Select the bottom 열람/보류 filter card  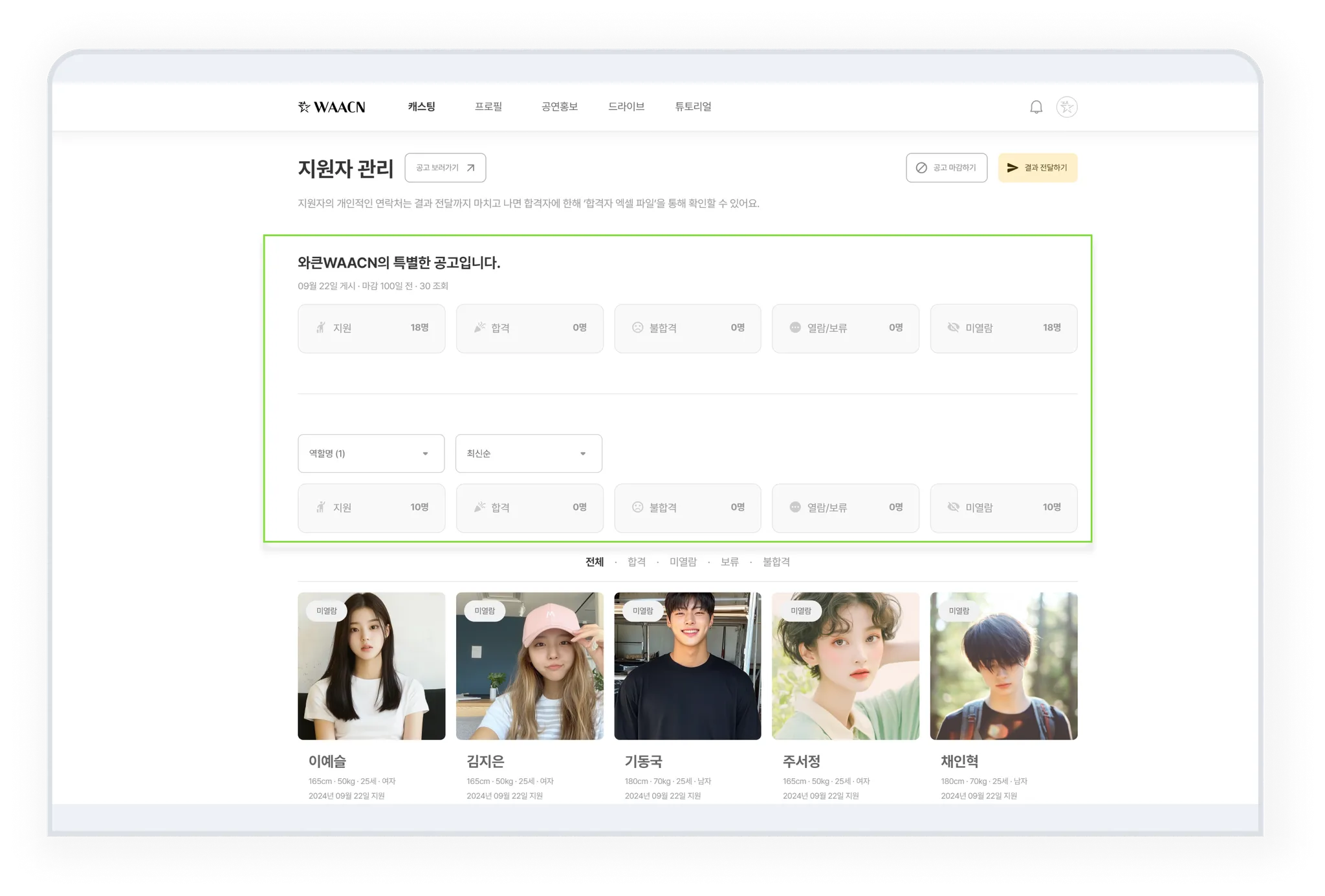coord(845,508)
